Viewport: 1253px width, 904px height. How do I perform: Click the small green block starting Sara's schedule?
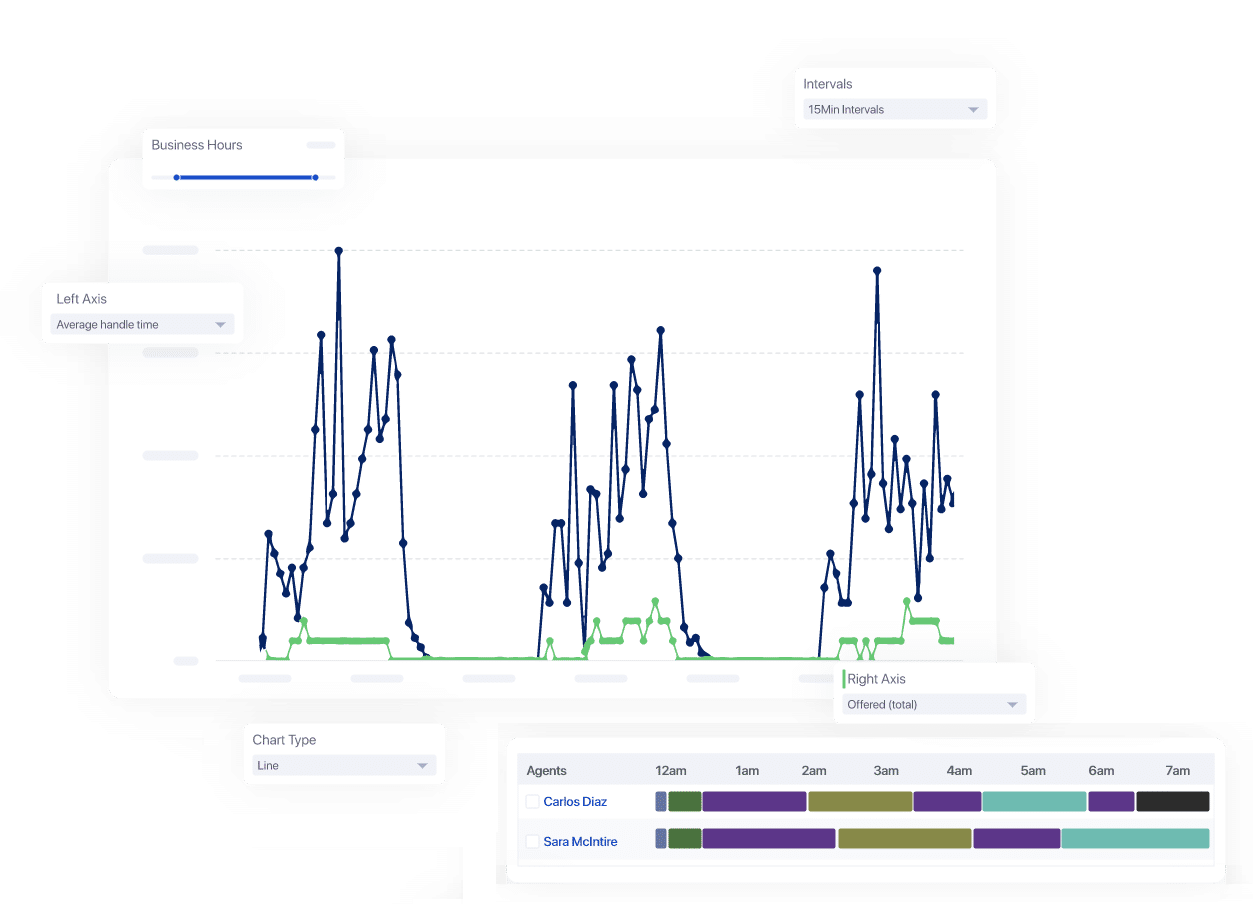(x=684, y=838)
